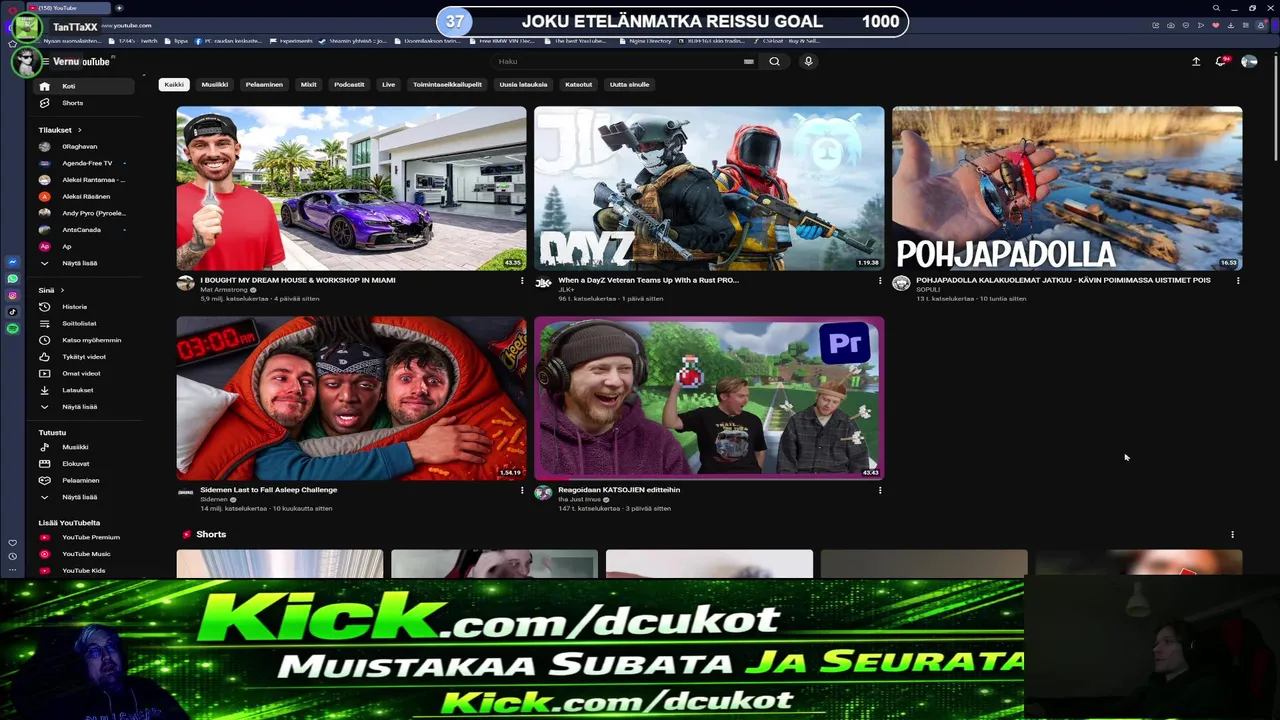
Task: Open YouTube Music link
Action: coord(85,554)
